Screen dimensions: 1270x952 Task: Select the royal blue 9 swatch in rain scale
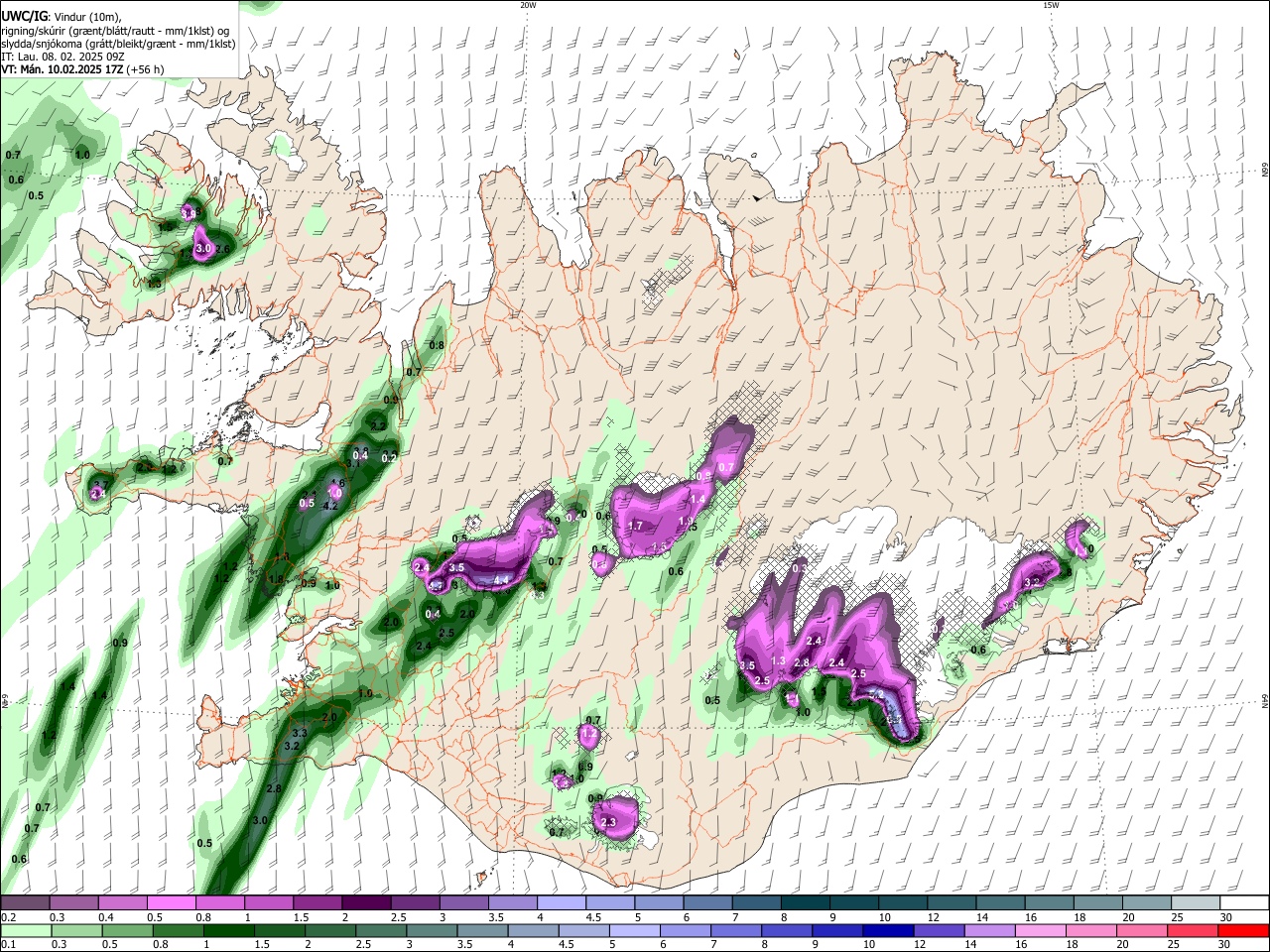[837, 931]
